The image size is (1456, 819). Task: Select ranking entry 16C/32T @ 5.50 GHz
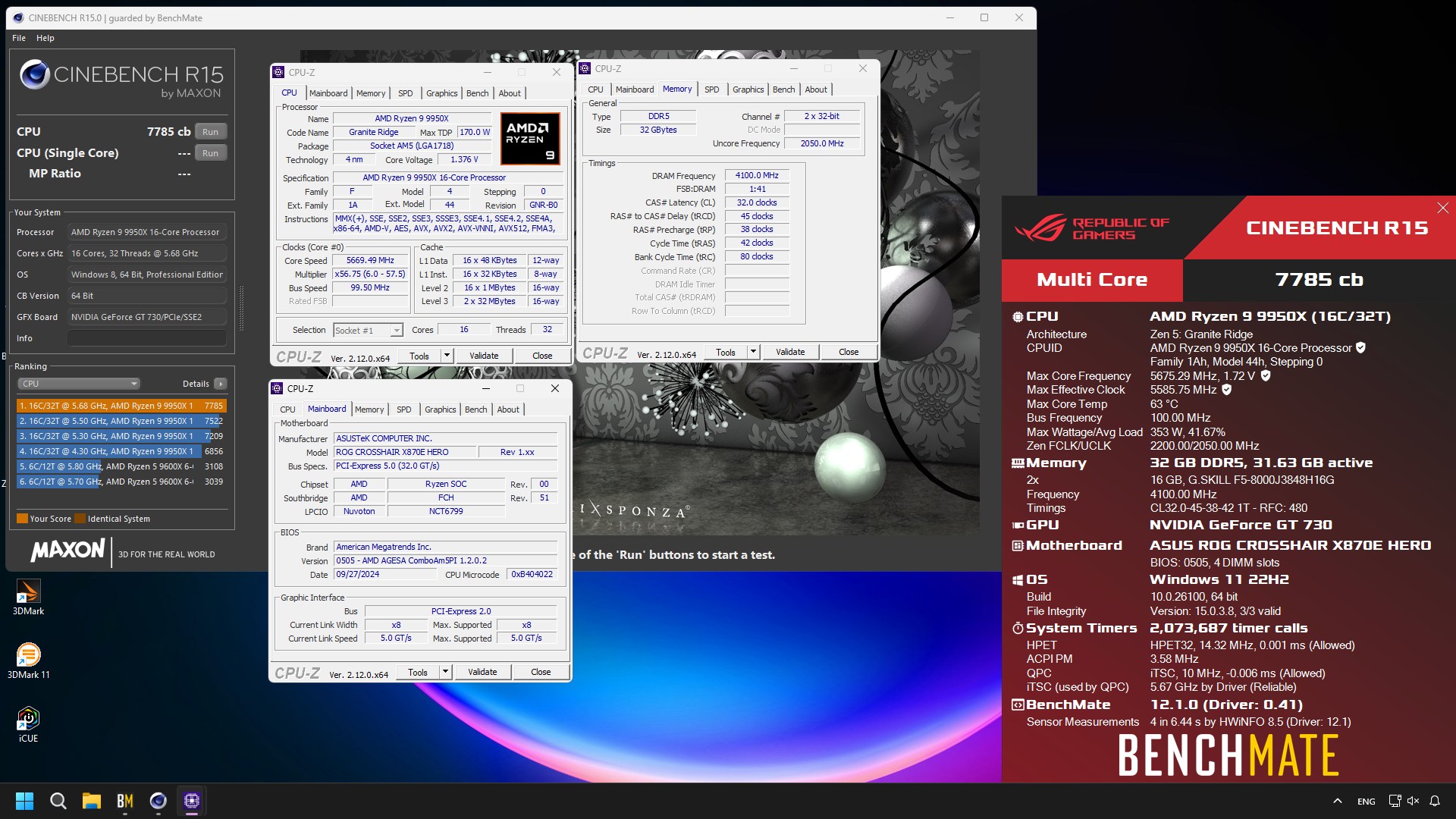click(121, 421)
